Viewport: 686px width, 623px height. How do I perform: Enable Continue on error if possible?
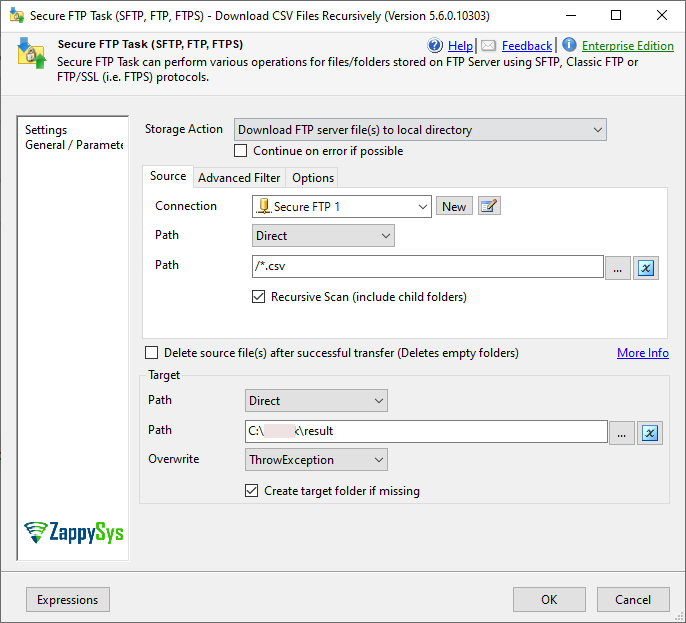click(240, 151)
